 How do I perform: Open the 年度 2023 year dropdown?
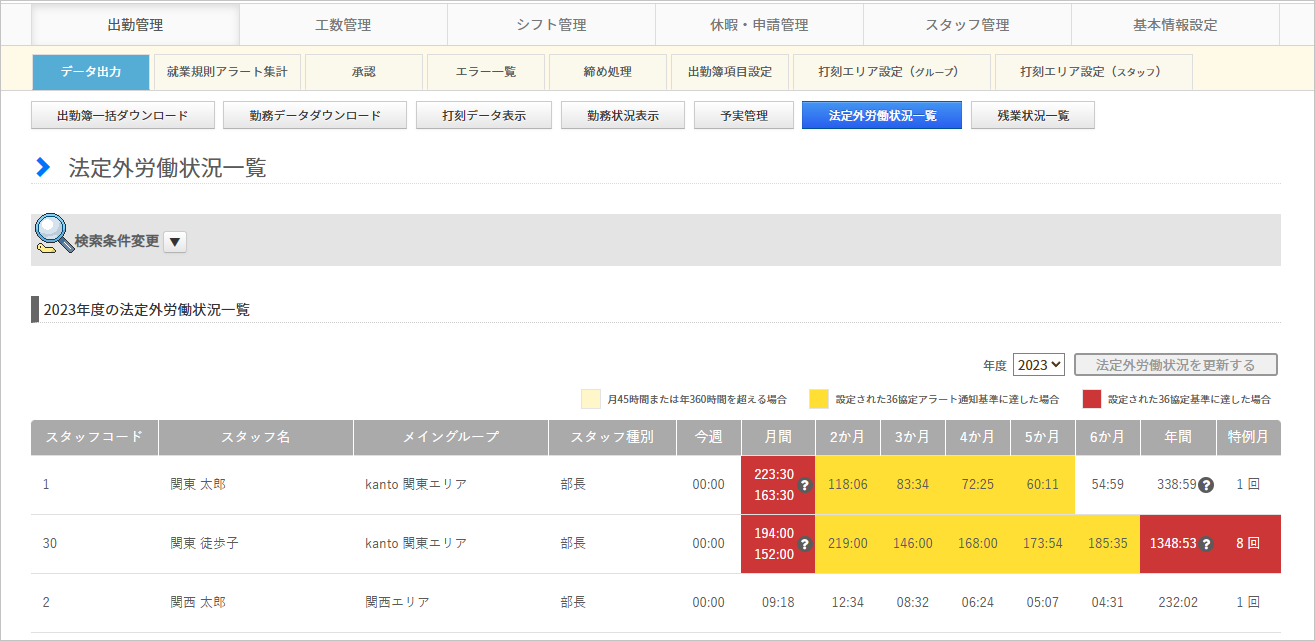coord(1039,365)
